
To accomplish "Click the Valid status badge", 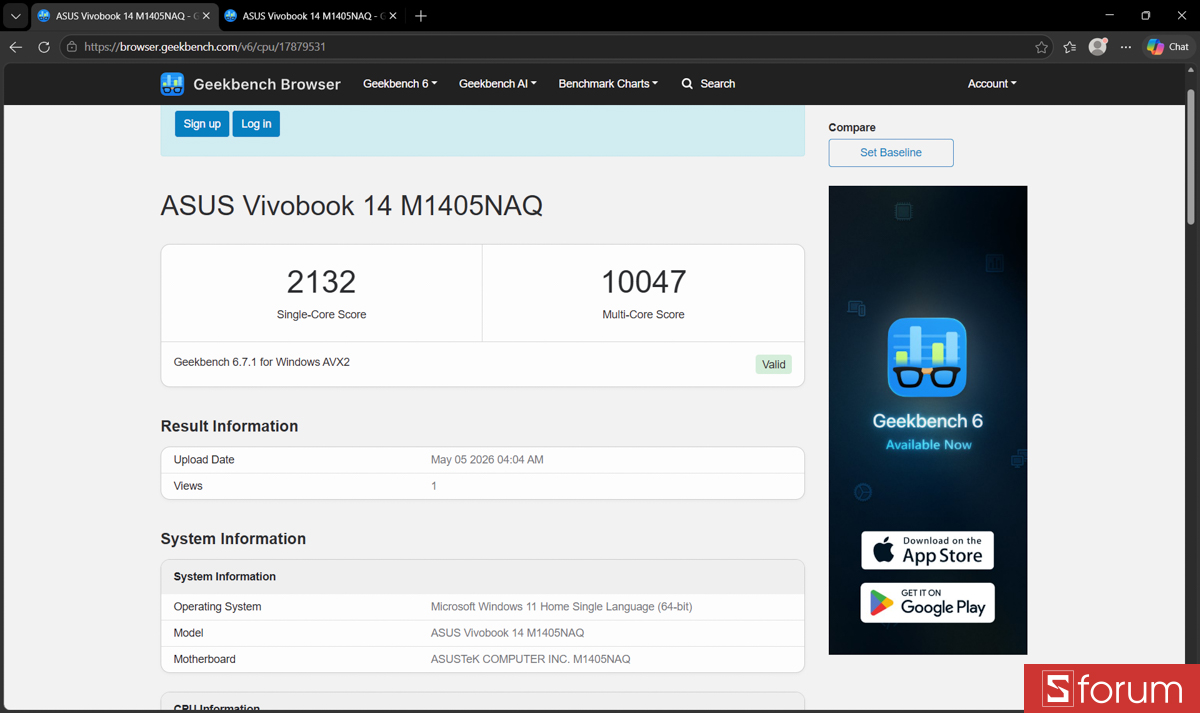I will [x=774, y=364].
